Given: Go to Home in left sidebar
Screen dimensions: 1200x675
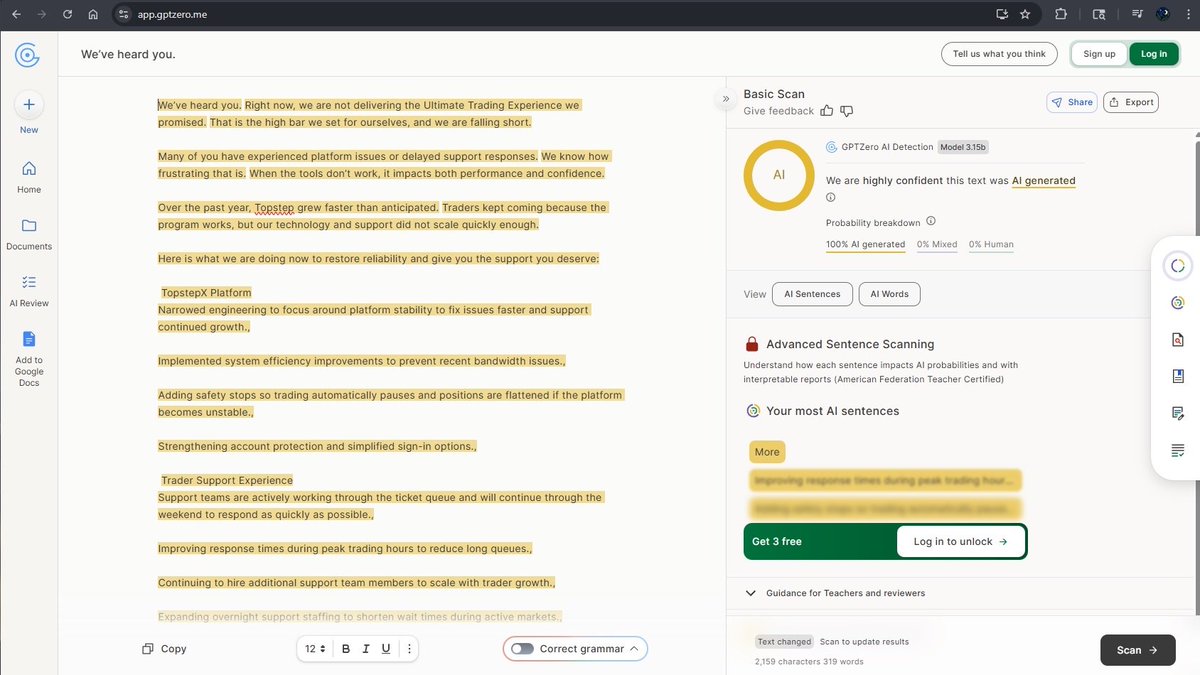Looking at the screenshot, I should pos(29,168).
